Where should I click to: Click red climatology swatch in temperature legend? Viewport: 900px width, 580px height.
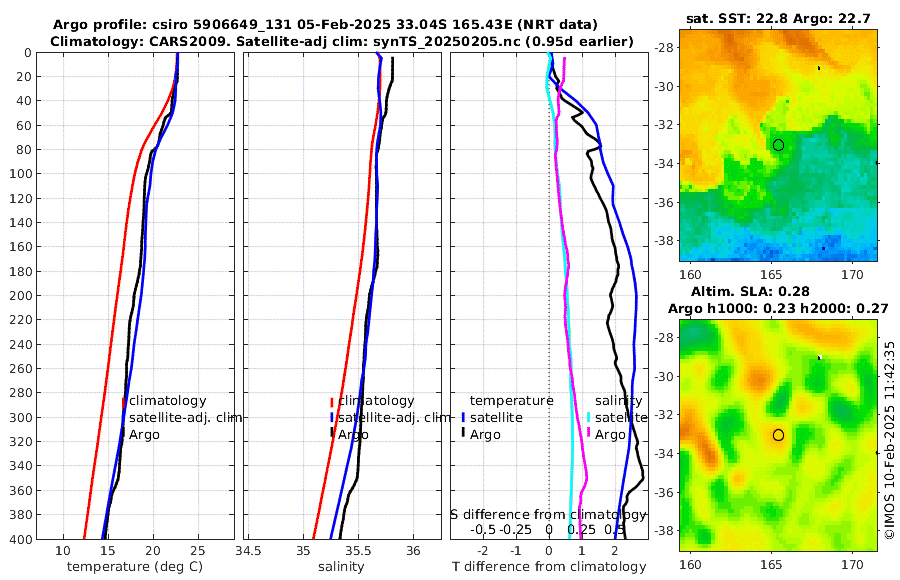click(123, 402)
